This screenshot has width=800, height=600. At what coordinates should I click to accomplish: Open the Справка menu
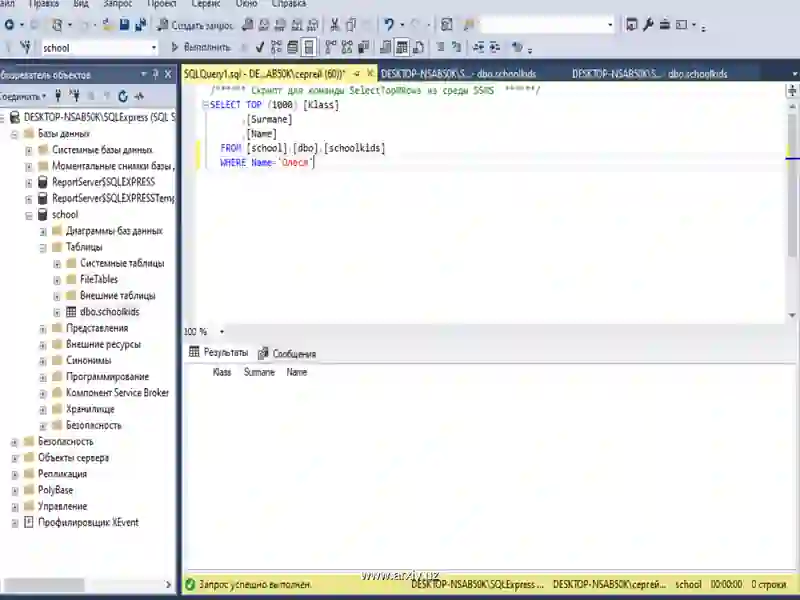click(289, 4)
